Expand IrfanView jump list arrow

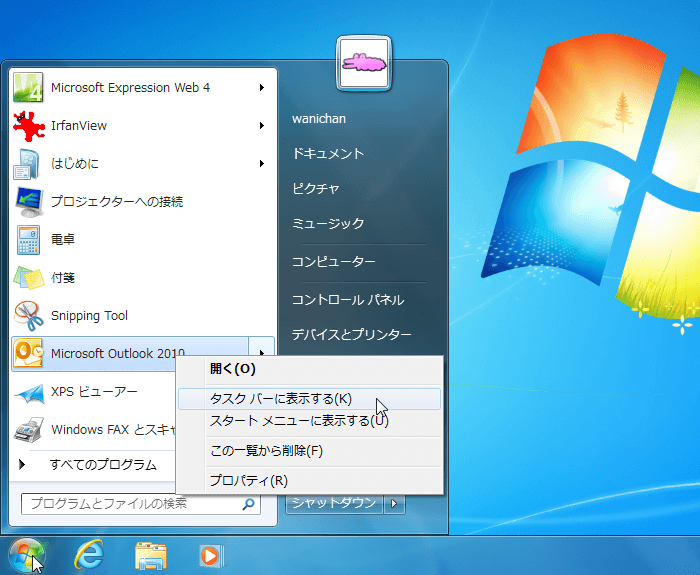click(262, 126)
